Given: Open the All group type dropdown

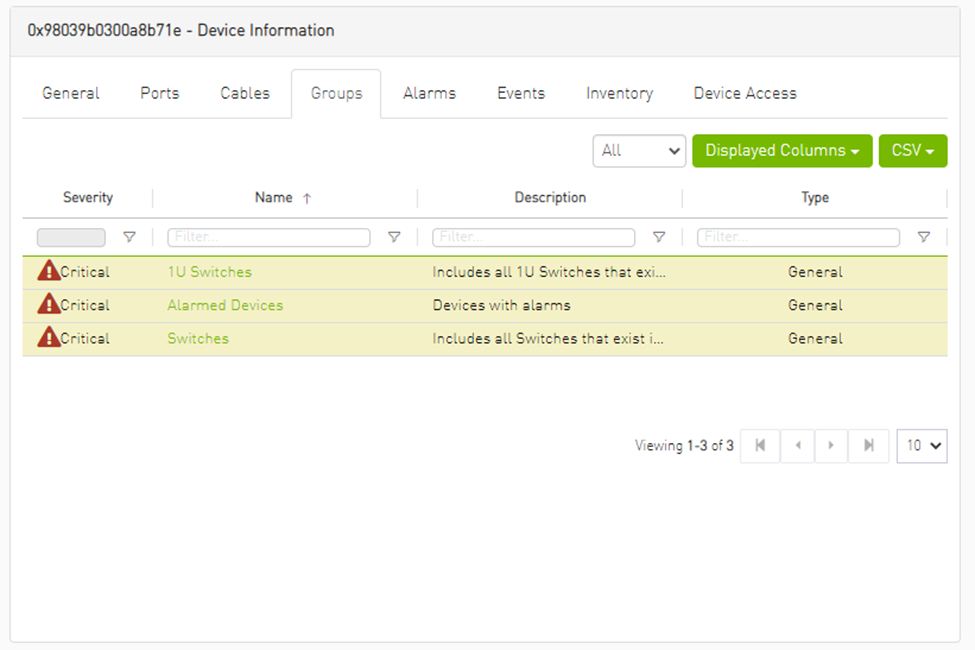Looking at the screenshot, I should (x=639, y=151).
